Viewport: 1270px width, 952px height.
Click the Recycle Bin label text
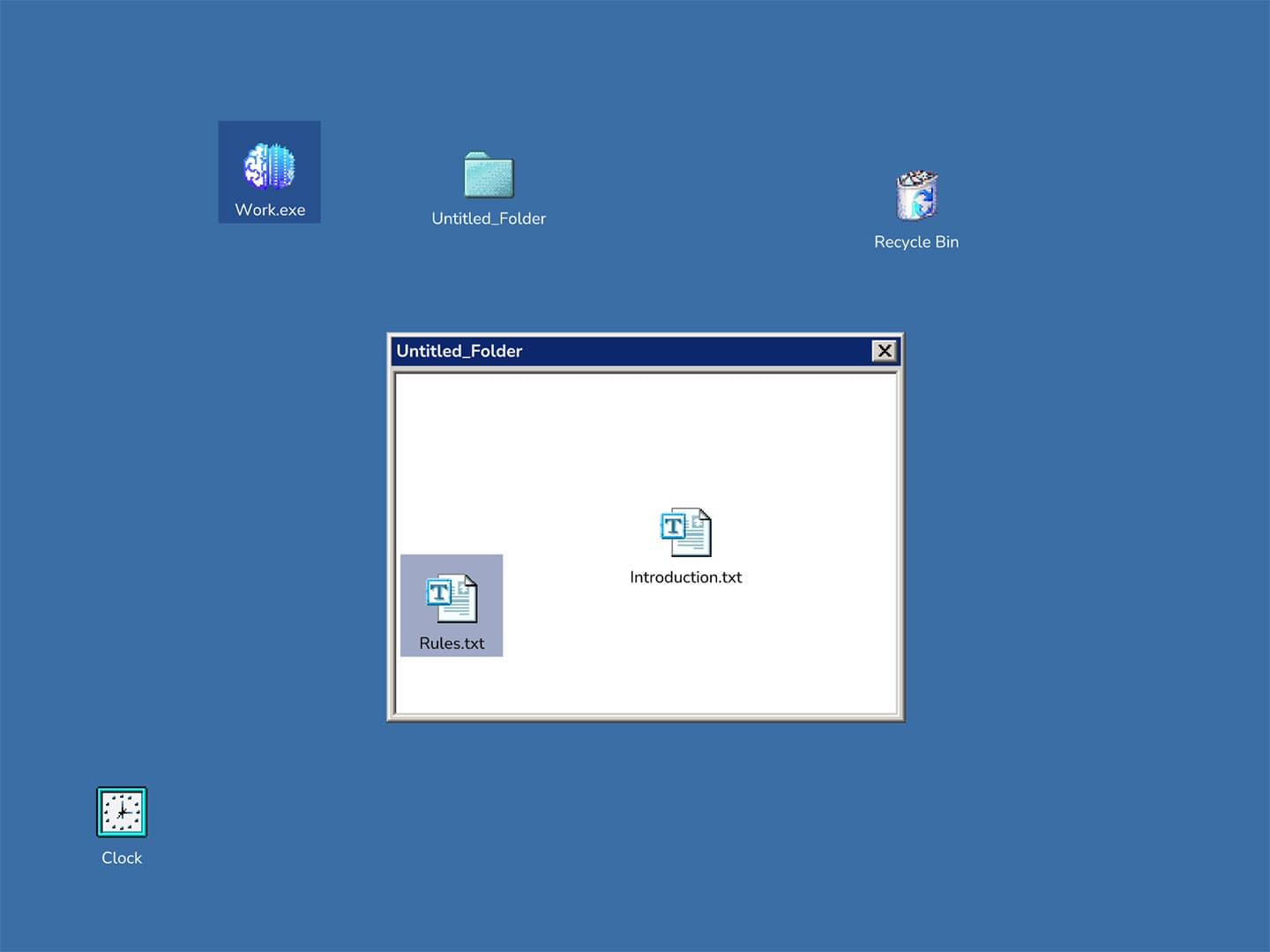pyautogui.click(x=916, y=242)
